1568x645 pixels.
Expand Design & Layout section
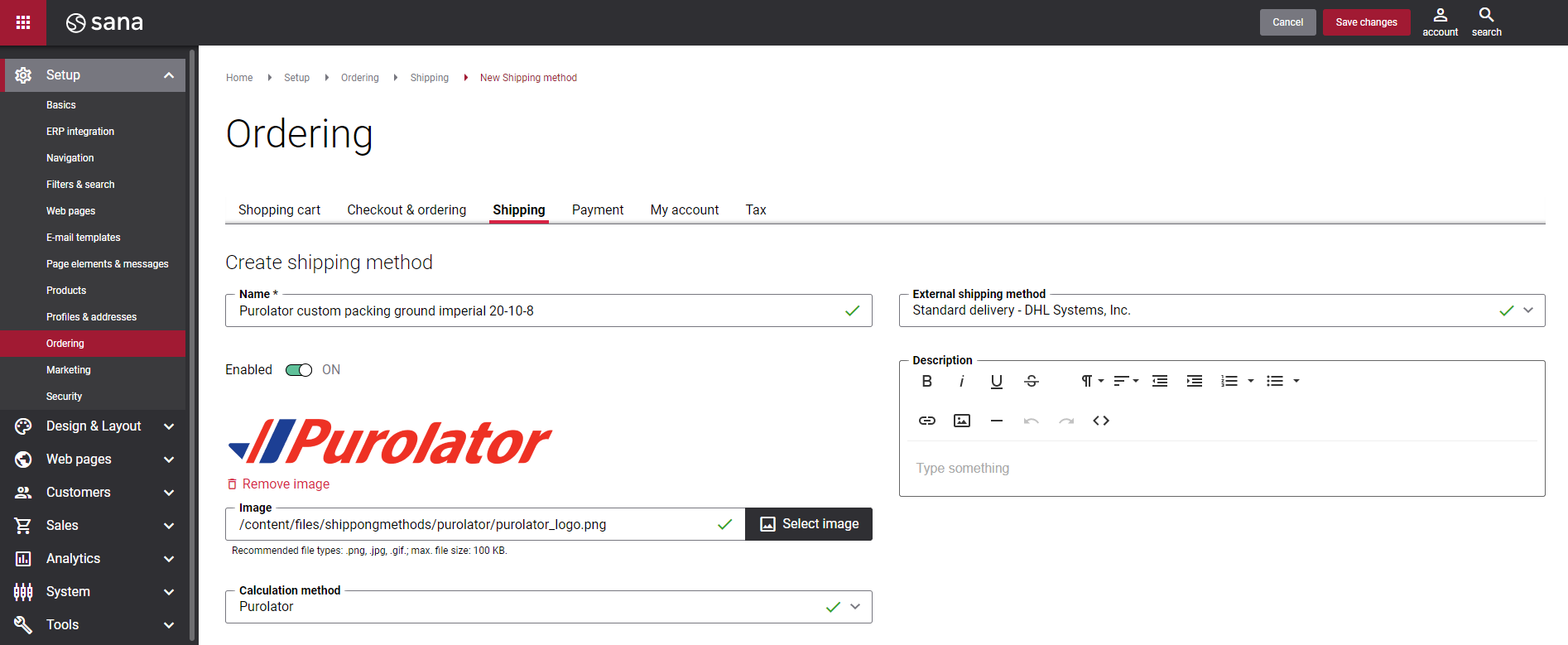pyautogui.click(x=169, y=426)
